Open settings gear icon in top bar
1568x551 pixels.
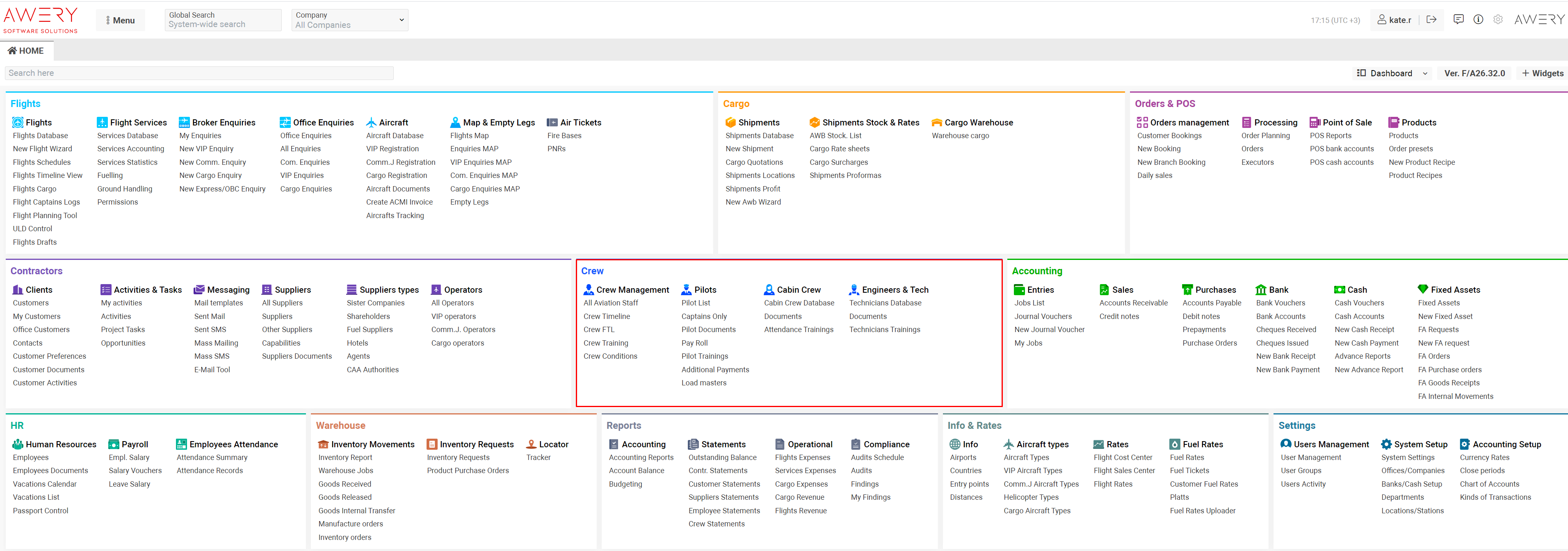click(x=1498, y=19)
